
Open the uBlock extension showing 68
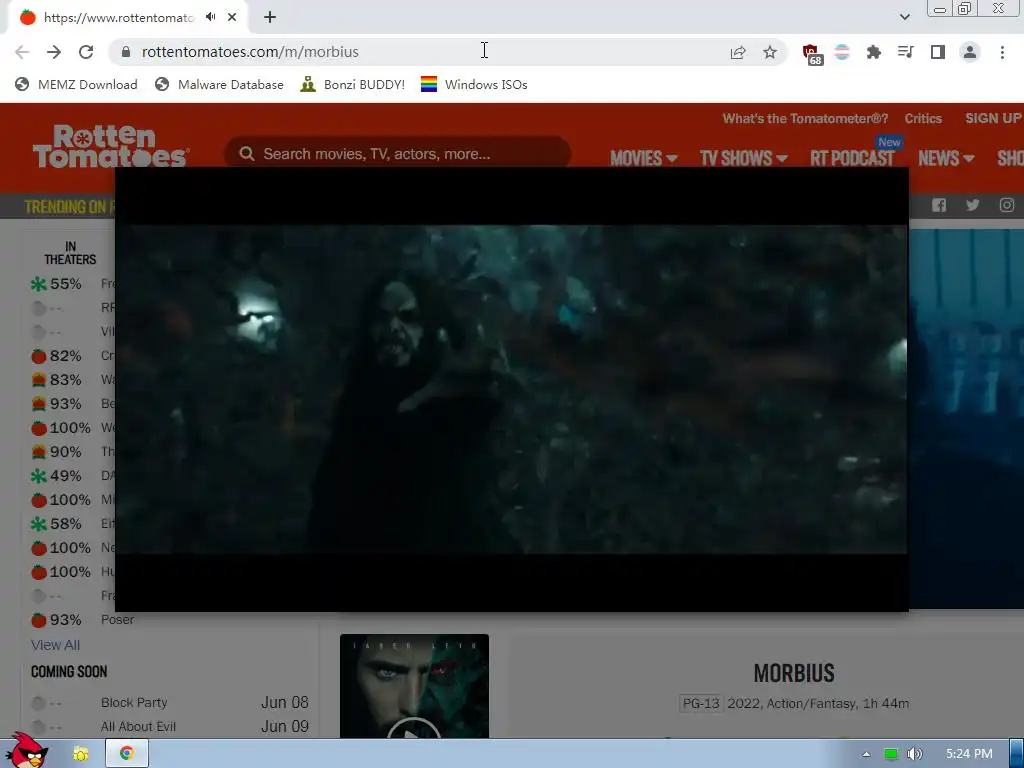(812, 54)
